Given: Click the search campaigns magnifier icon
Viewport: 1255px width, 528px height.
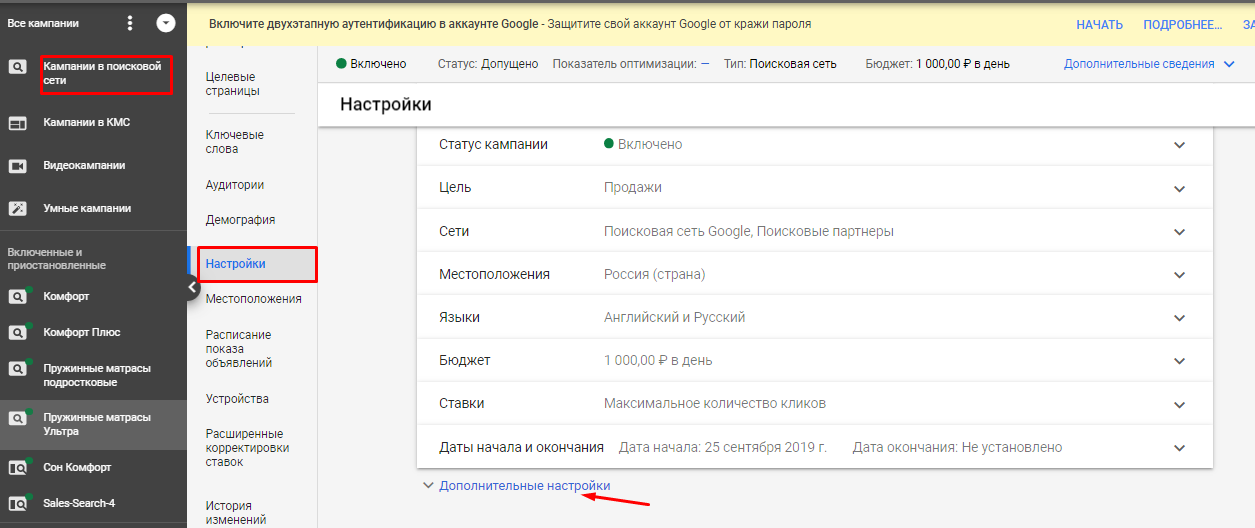Looking at the screenshot, I should tap(17, 67).
